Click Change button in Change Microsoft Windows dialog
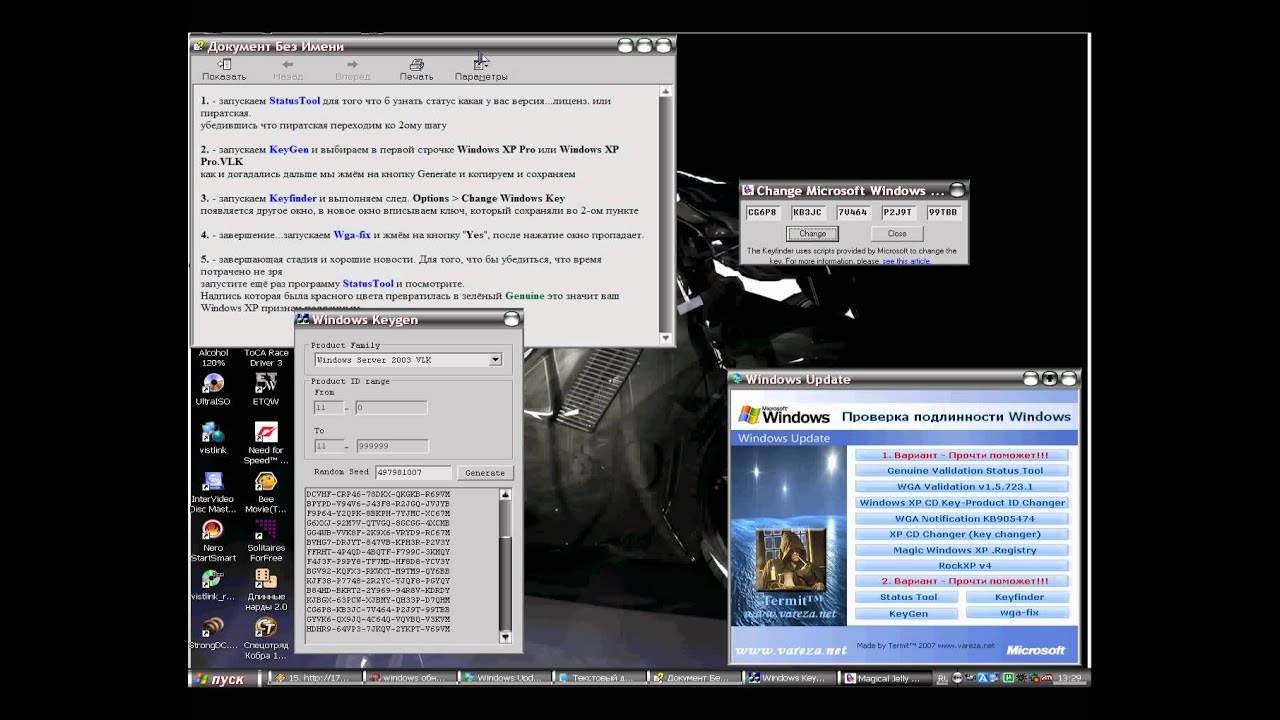Viewport: 1280px width, 720px height. (812, 234)
